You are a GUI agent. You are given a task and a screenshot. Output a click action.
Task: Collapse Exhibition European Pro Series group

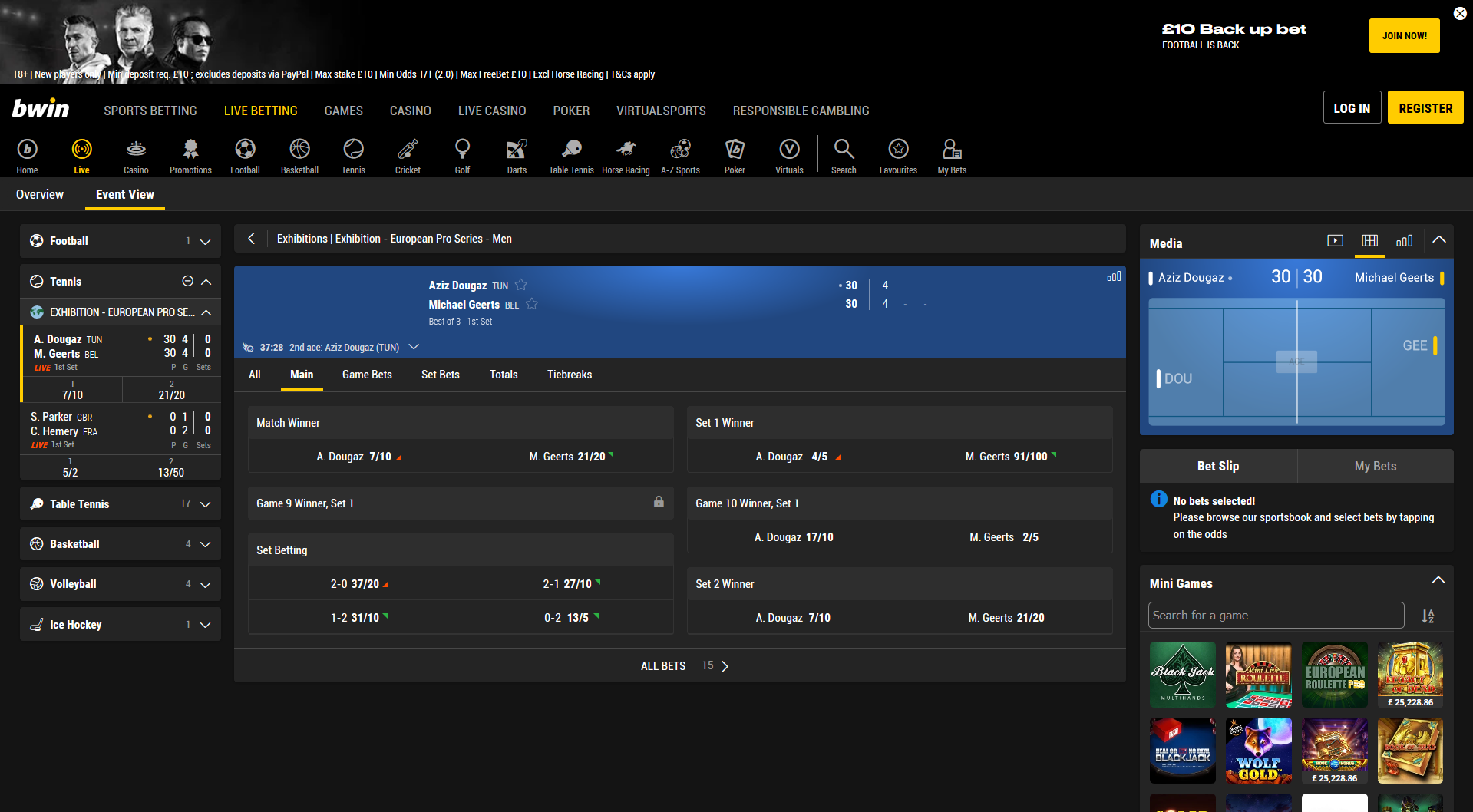click(206, 312)
